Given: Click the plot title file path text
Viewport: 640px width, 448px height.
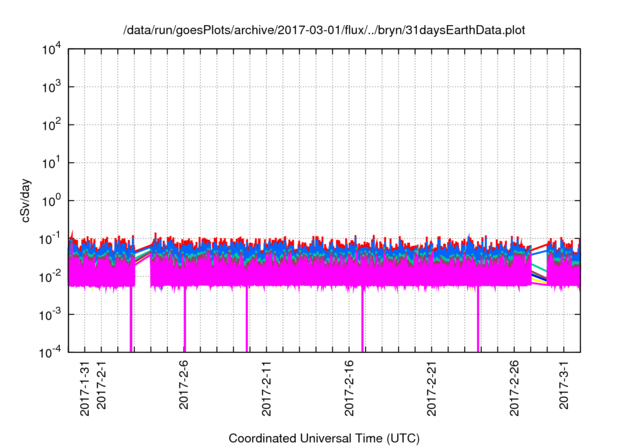Looking at the screenshot, I should [324, 30].
